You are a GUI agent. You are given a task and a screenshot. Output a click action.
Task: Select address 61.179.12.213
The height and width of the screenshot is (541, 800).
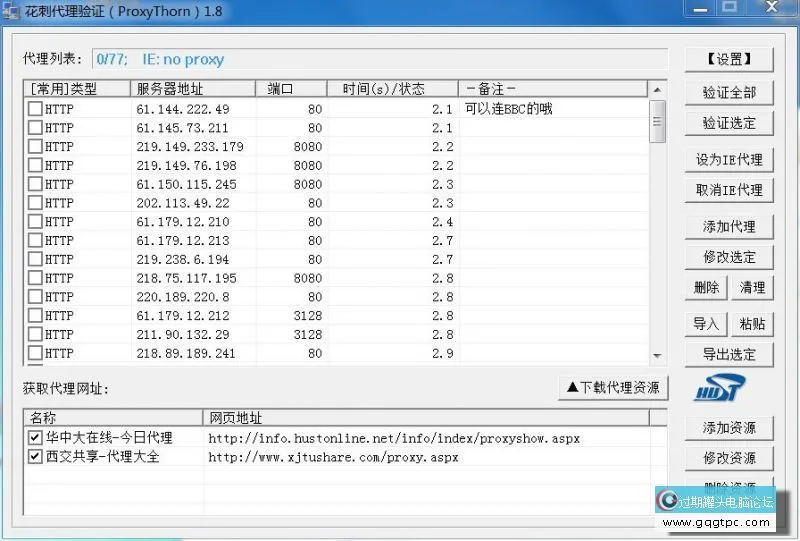pos(183,240)
